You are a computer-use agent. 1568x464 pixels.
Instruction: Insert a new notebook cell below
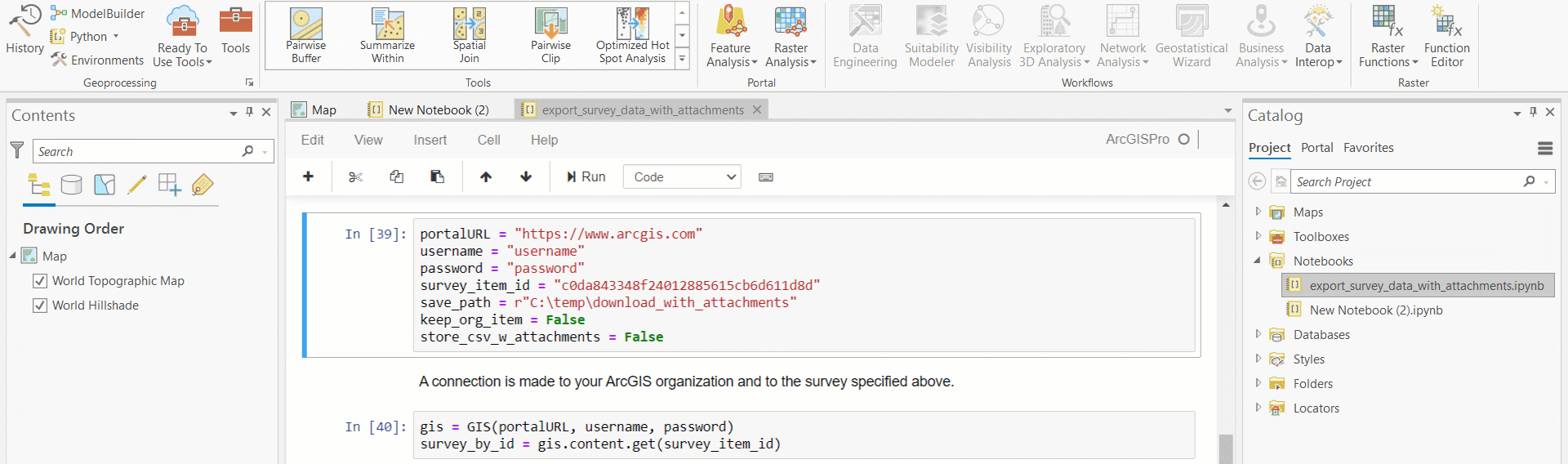point(309,176)
